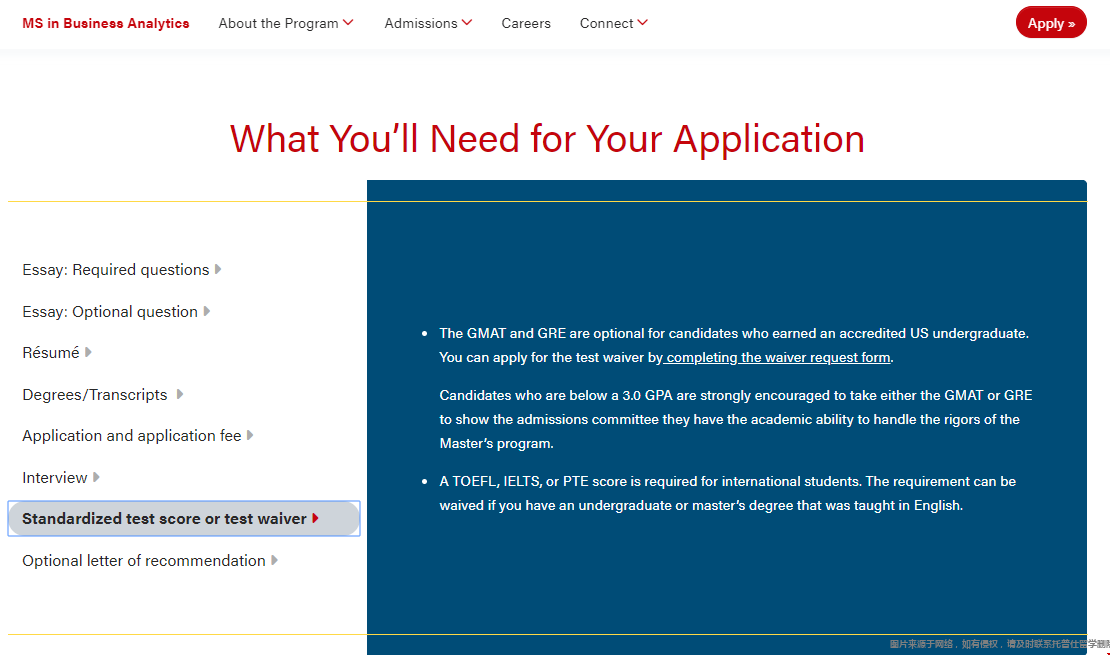Select the Interview section label
Image resolution: width=1110 pixels, height=655 pixels.
pos(55,478)
